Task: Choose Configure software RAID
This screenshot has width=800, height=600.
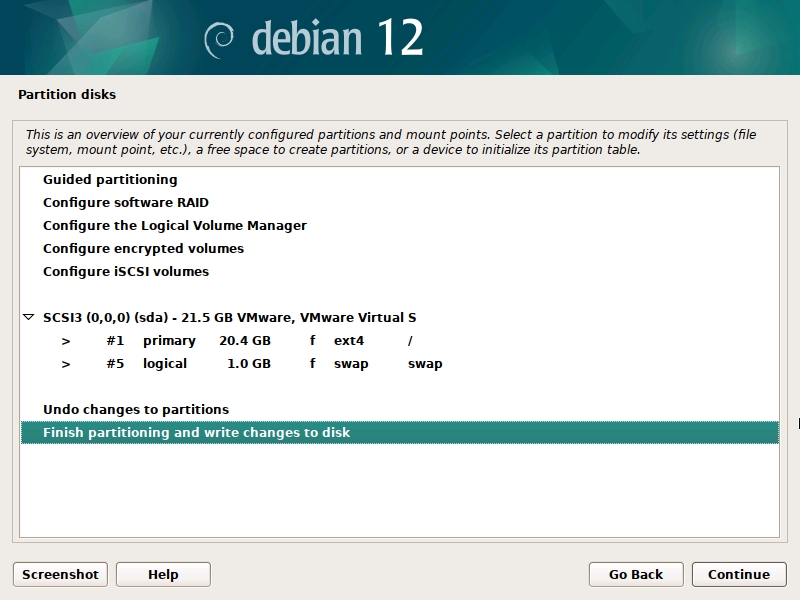Action: click(x=126, y=203)
